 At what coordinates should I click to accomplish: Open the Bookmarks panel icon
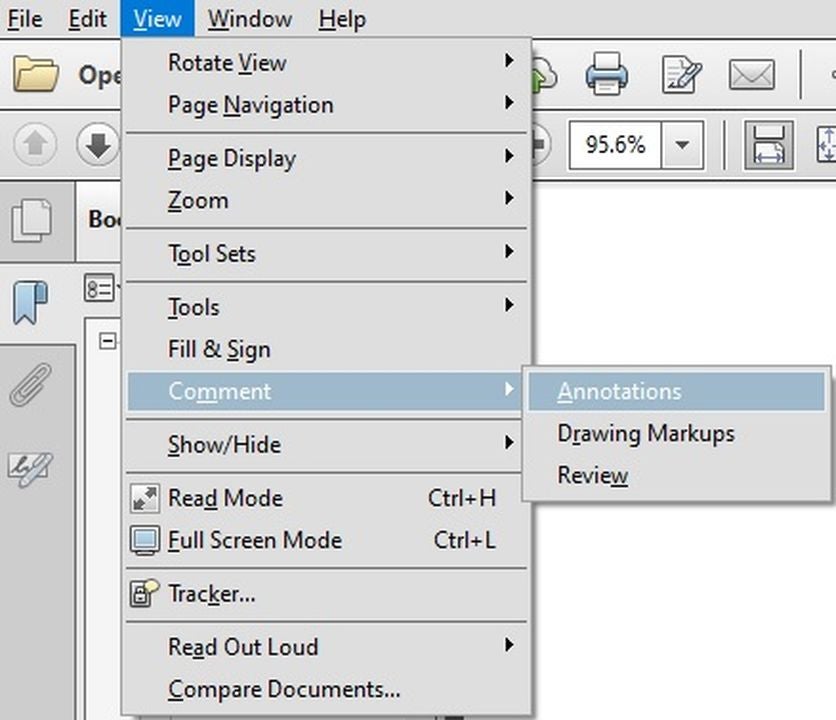point(30,302)
